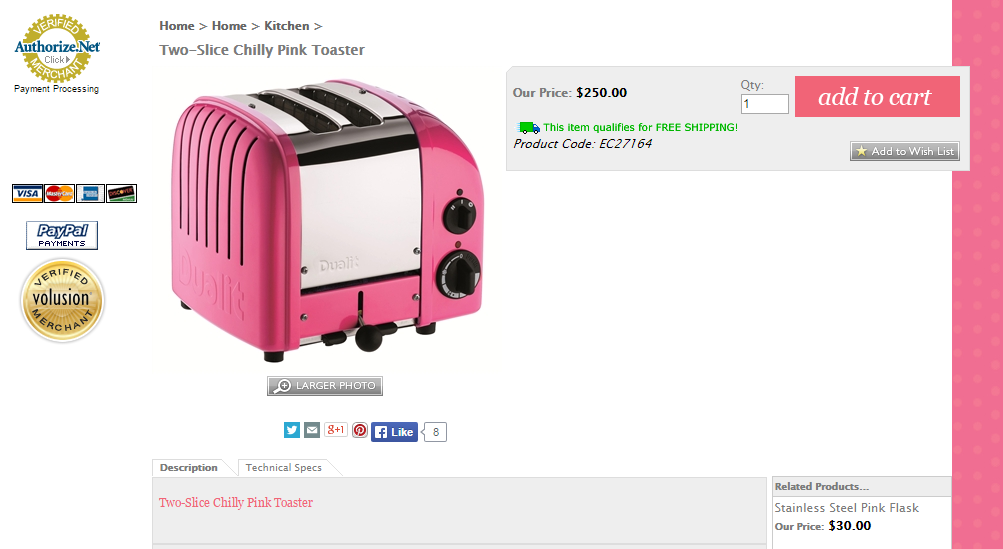
Task: Open the Stainless Steel Pink Flask product
Action: pyautogui.click(x=846, y=507)
